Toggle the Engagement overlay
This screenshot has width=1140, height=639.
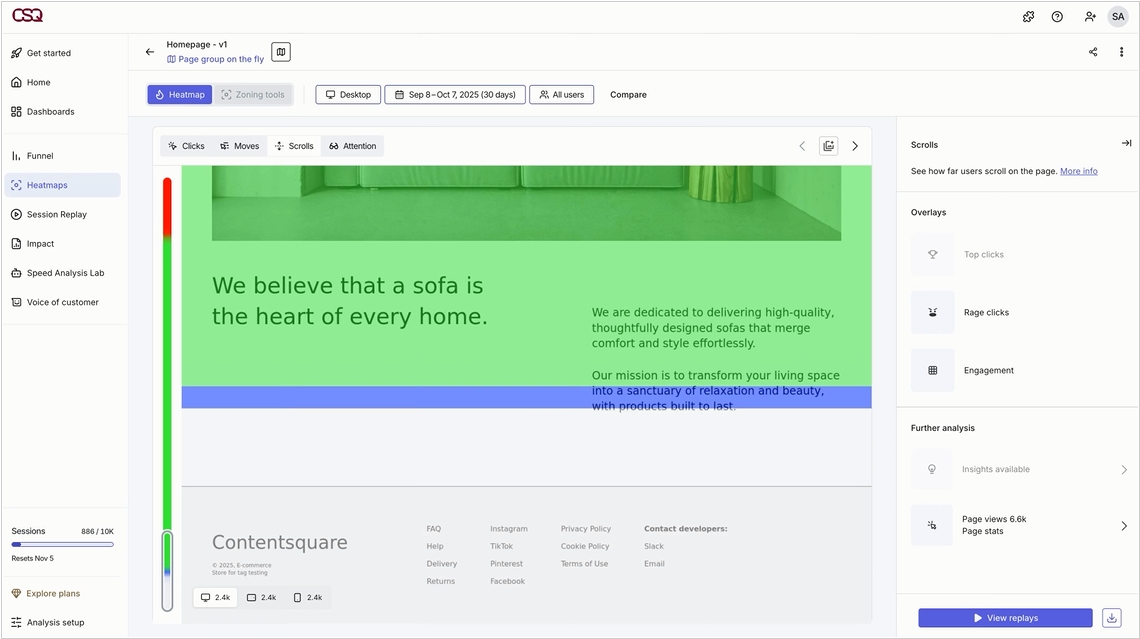(x=932, y=371)
